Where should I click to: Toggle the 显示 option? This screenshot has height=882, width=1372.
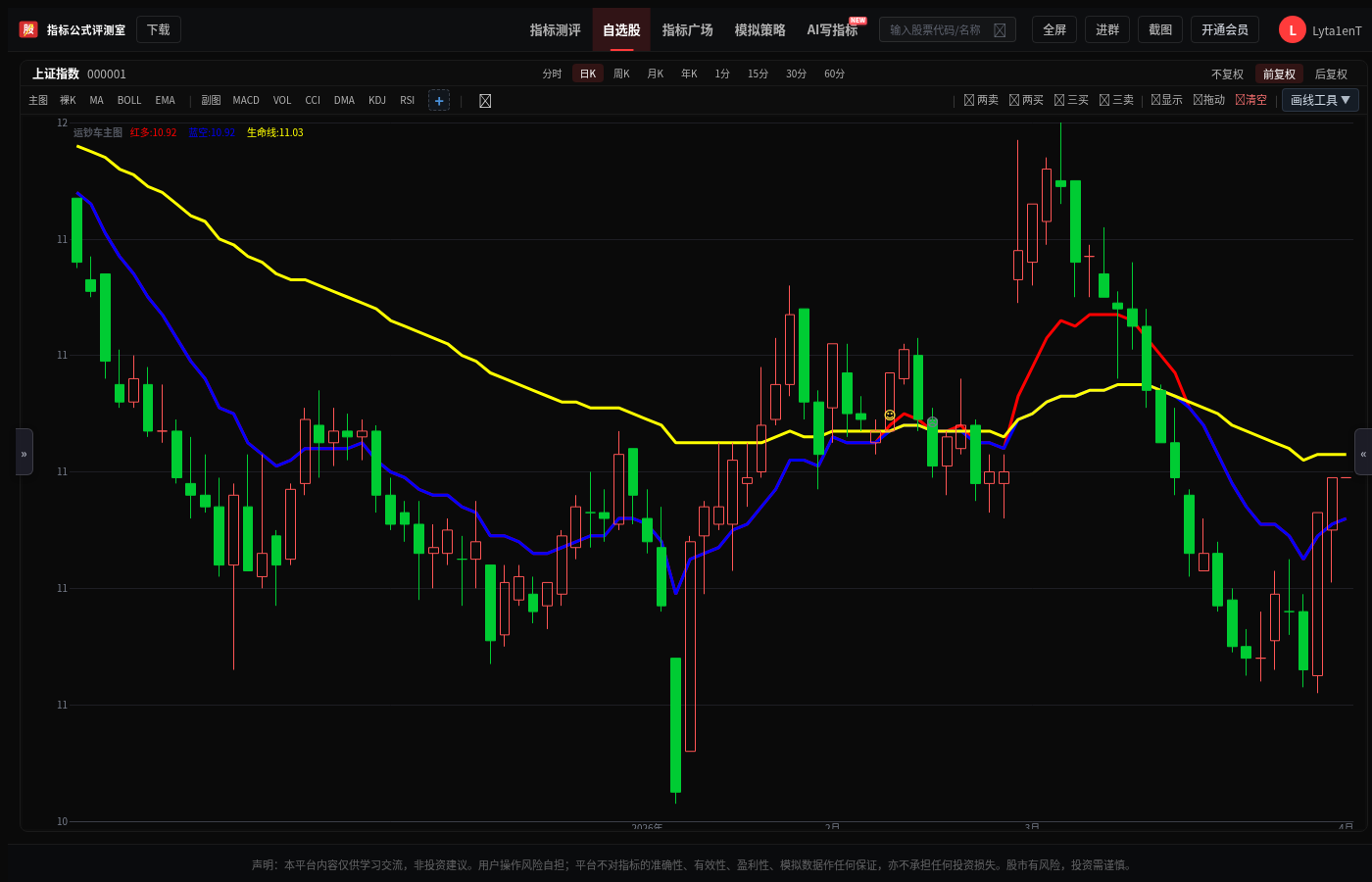(1166, 100)
